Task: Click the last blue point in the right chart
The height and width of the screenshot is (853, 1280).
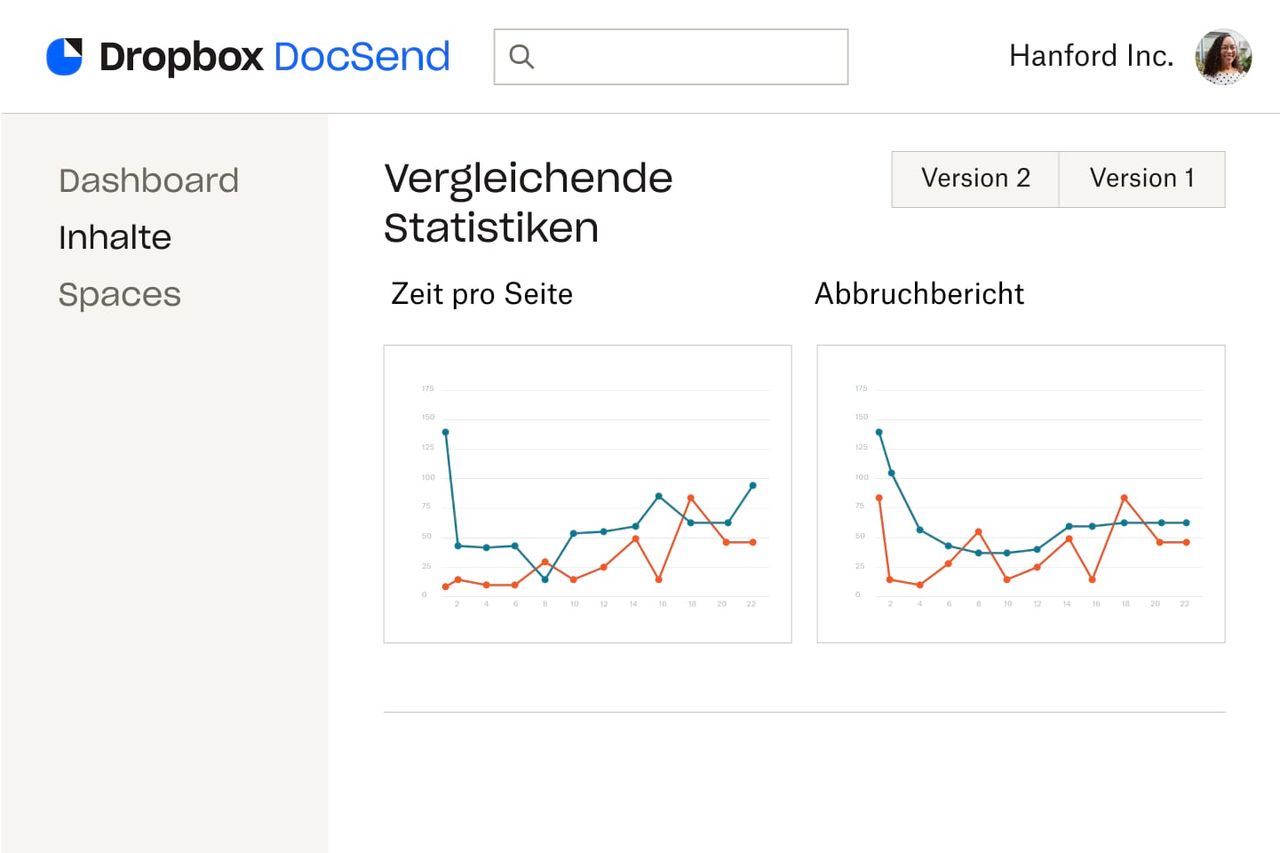Action: tap(1186, 522)
